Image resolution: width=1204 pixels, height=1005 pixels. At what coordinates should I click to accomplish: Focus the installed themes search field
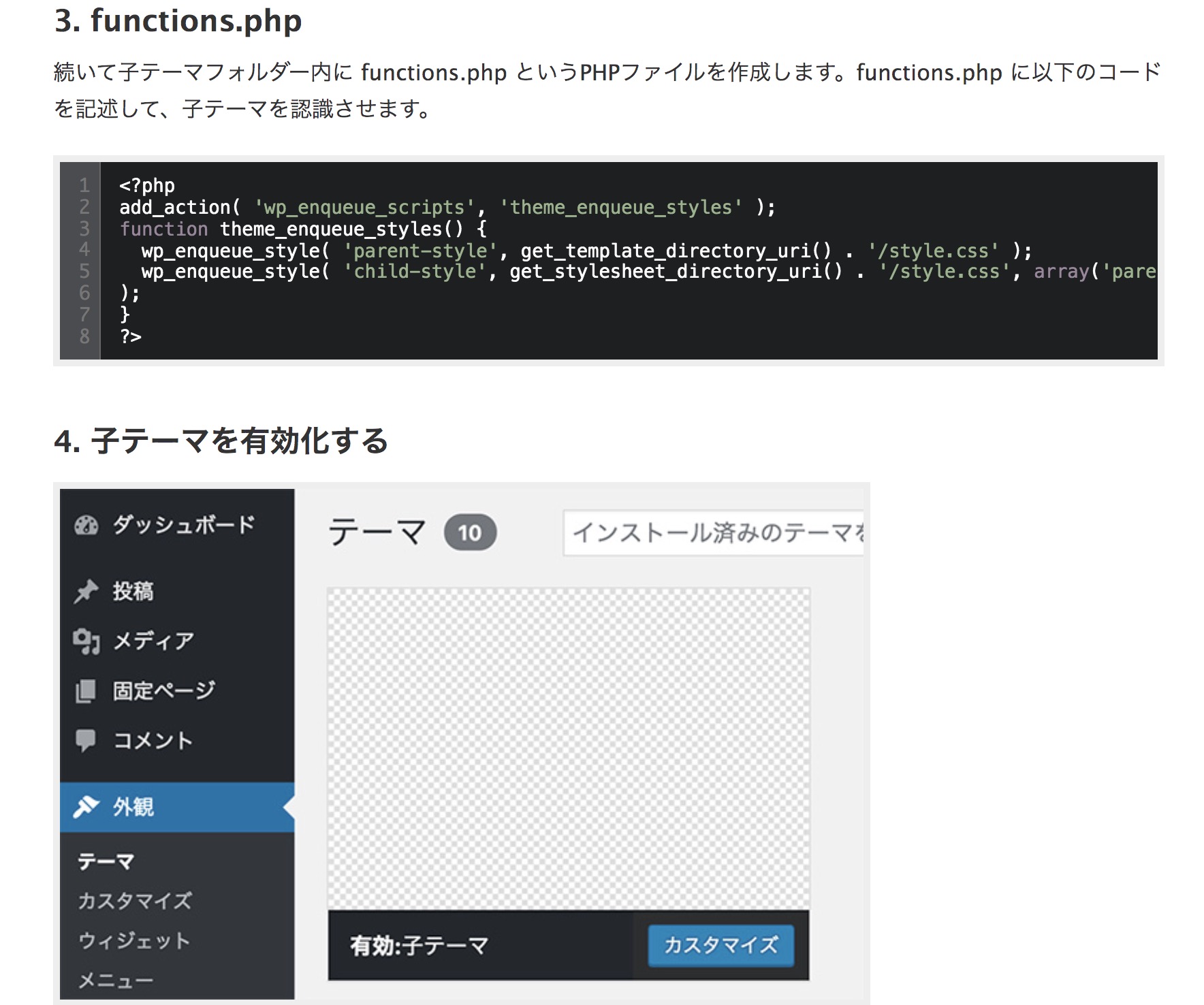(x=713, y=532)
